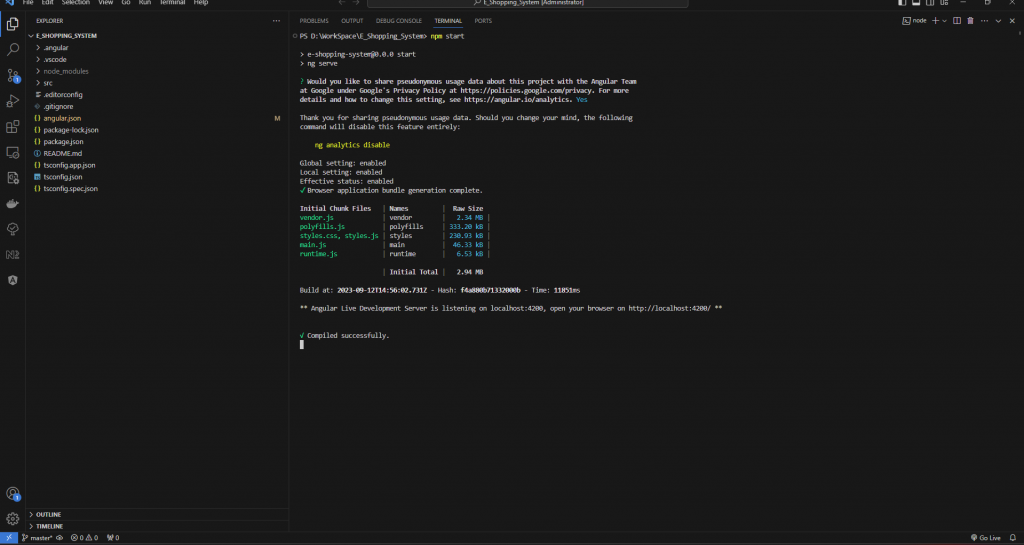Create a new terminal with the plus icon
This screenshot has height=545, width=1024.
[x=935, y=21]
